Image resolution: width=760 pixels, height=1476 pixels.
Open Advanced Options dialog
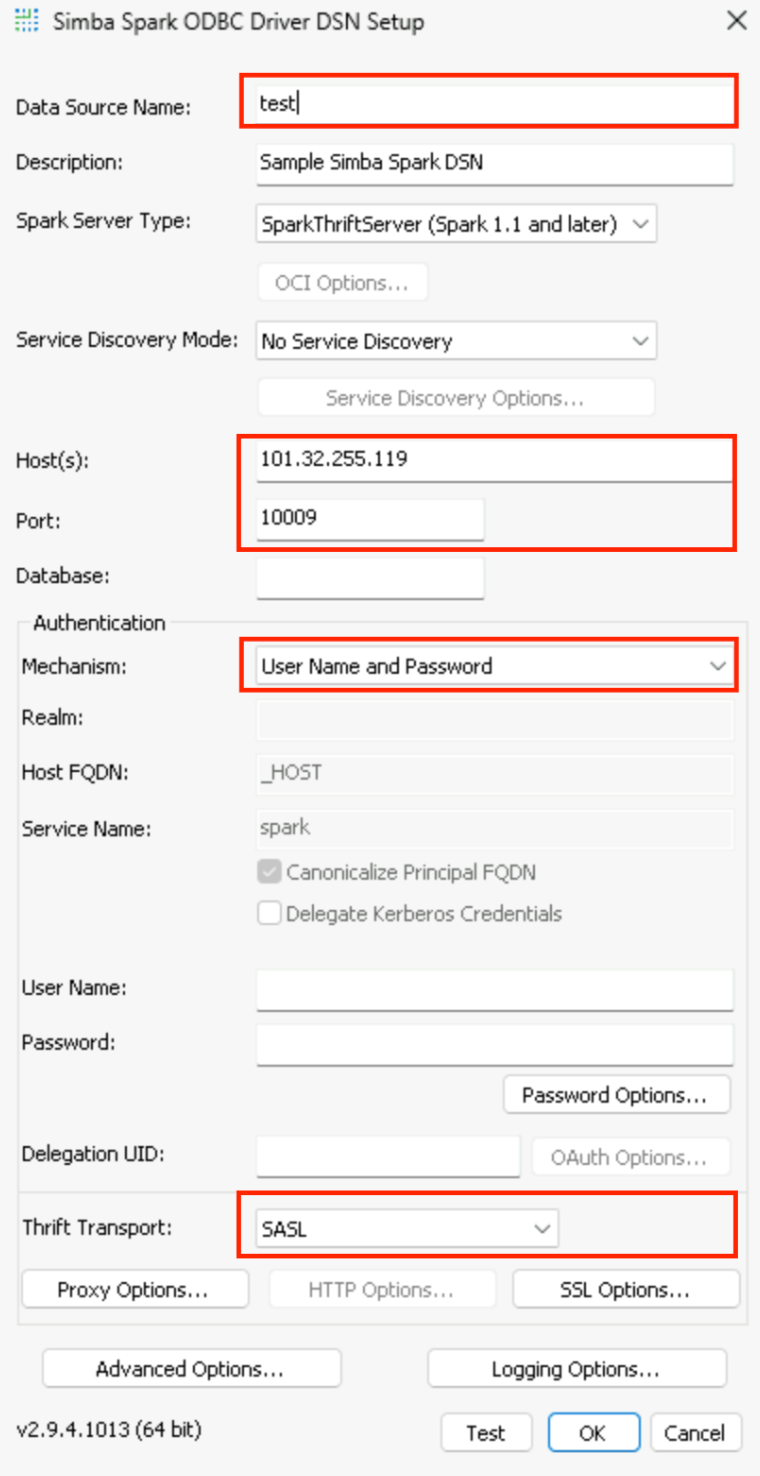(191, 1369)
